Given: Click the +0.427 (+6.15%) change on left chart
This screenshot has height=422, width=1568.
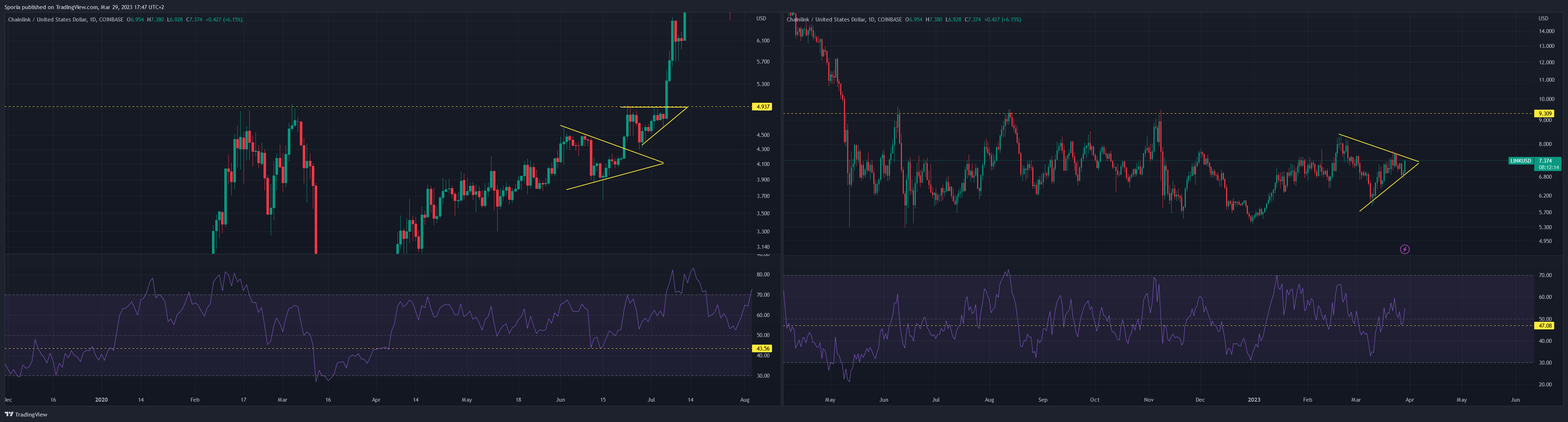Looking at the screenshot, I should pyautogui.click(x=223, y=20).
